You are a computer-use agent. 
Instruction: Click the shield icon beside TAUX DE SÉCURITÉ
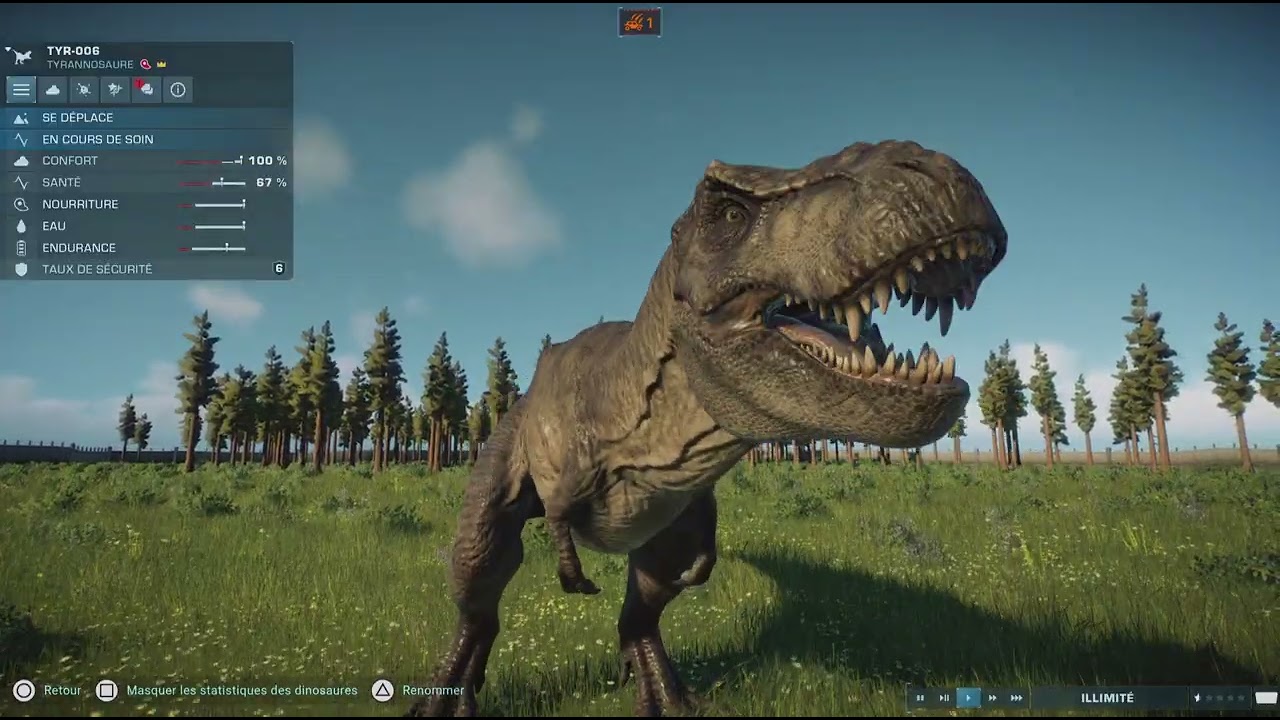coord(21,270)
